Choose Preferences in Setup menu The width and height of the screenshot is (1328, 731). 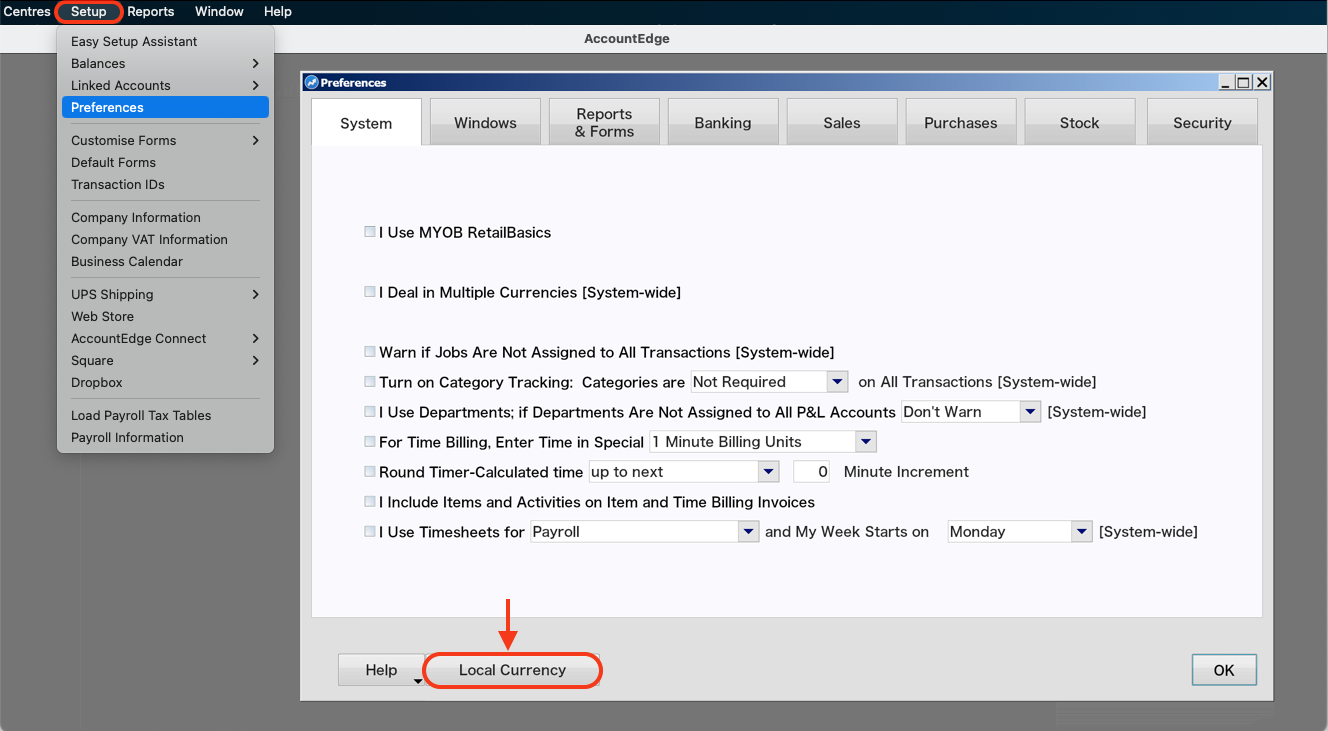(x=165, y=107)
